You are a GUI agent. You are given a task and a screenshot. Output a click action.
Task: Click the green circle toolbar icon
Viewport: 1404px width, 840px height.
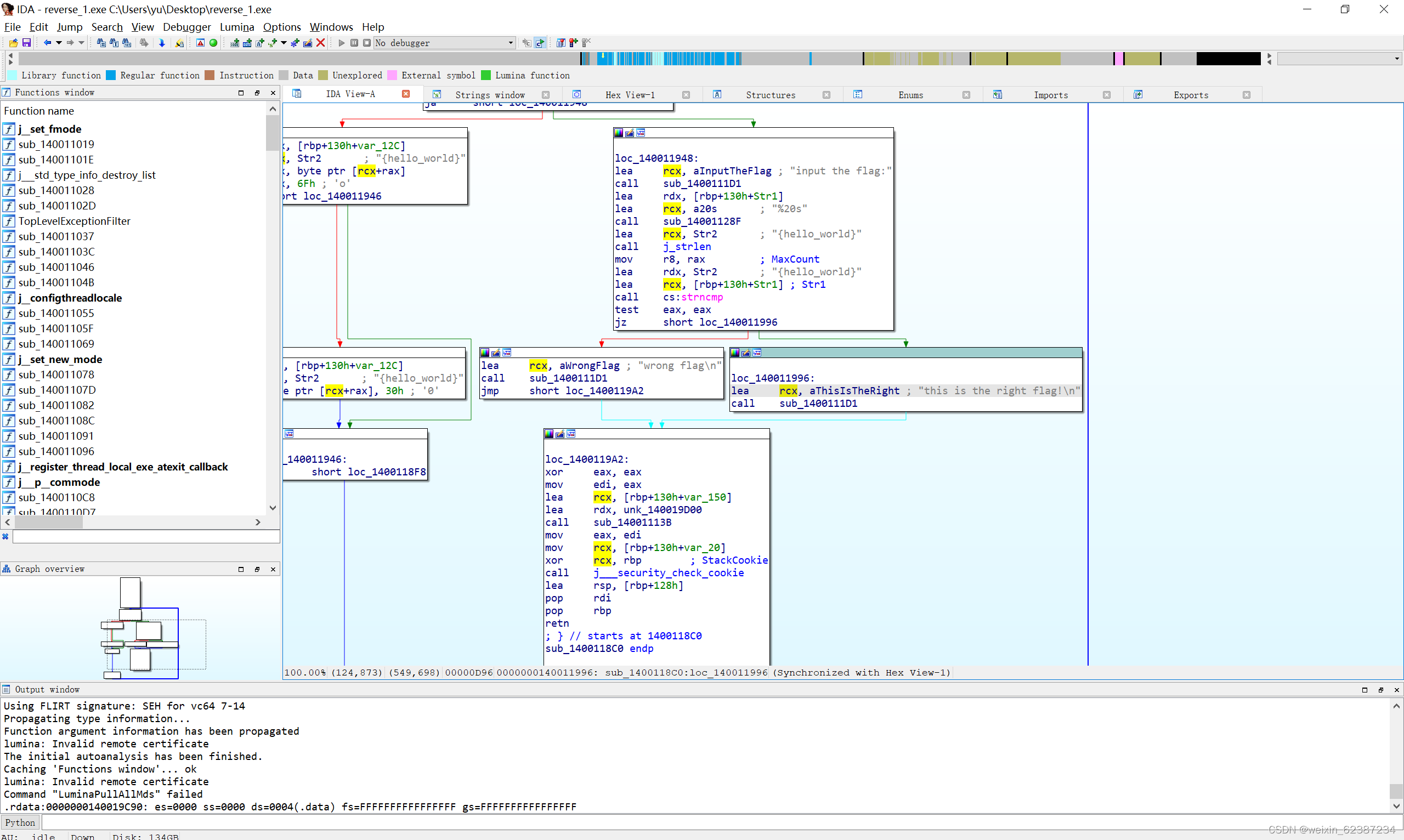pyautogui.click(x=213, y=43)
